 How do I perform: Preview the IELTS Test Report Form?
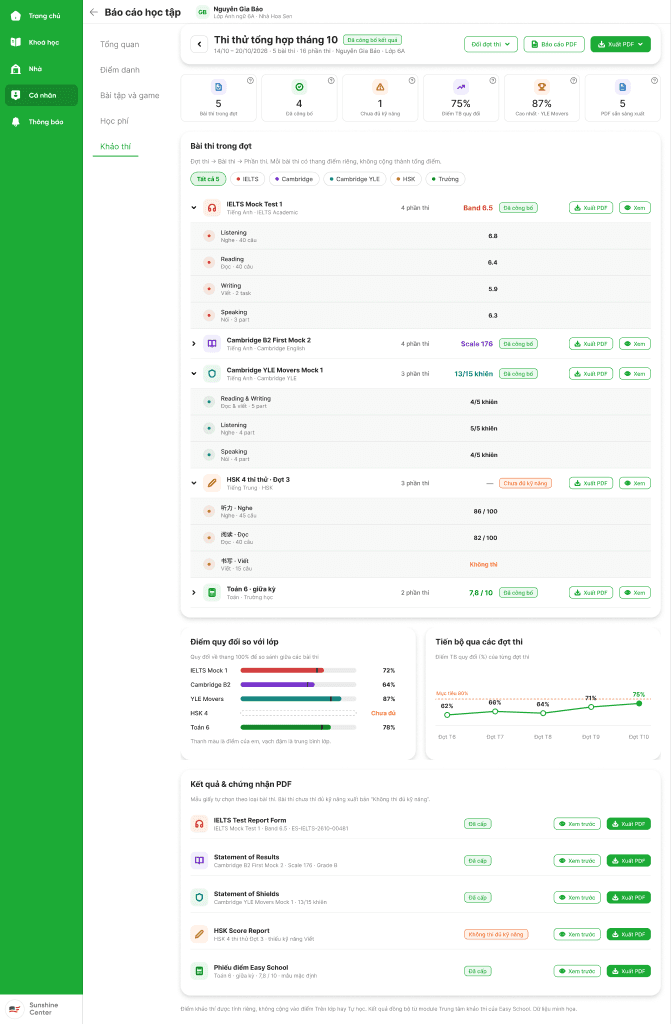click(x=577, y=824)
